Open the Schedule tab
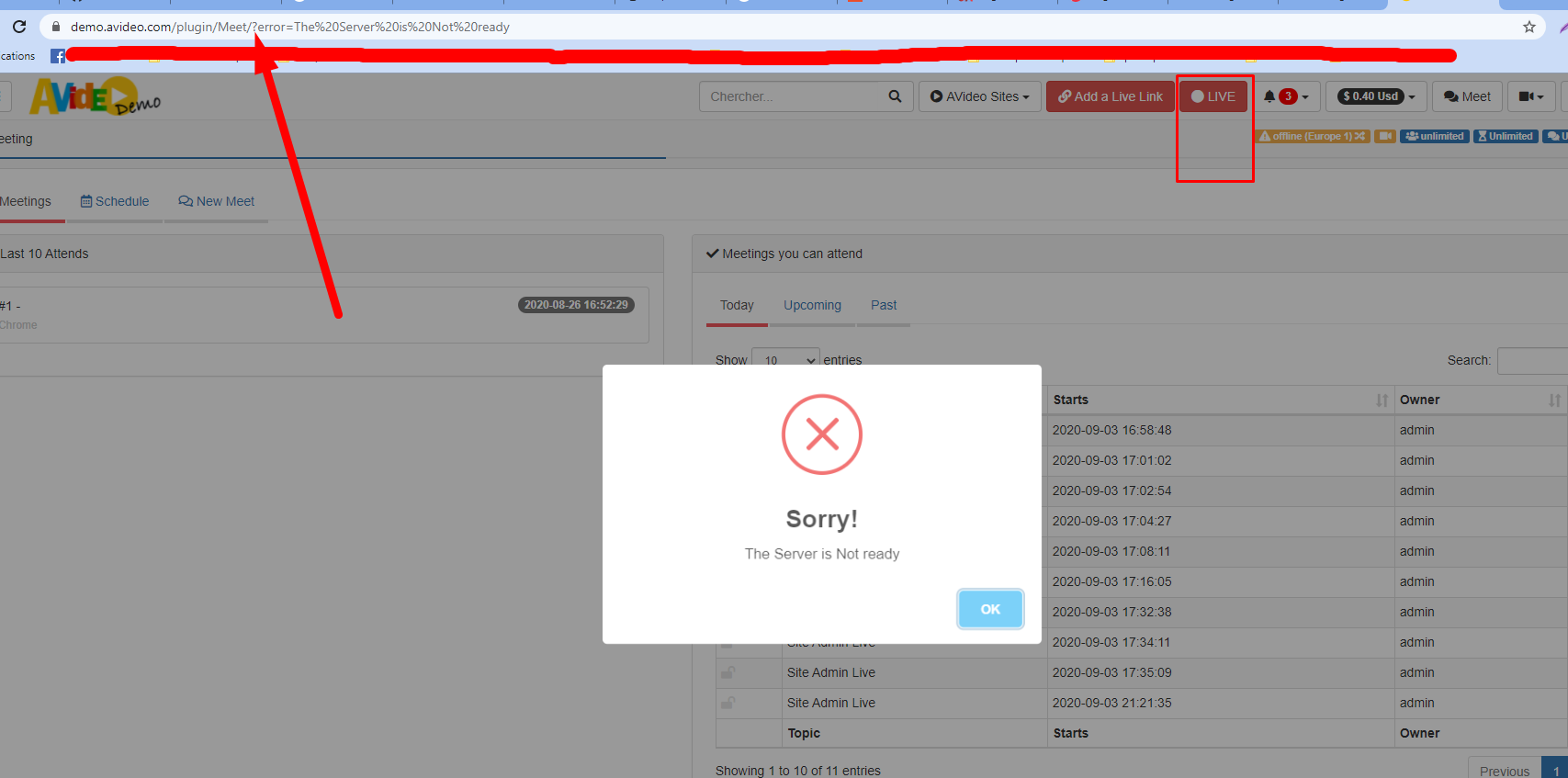The height and width of the screenshot is (778, 1568). [115, 201]
